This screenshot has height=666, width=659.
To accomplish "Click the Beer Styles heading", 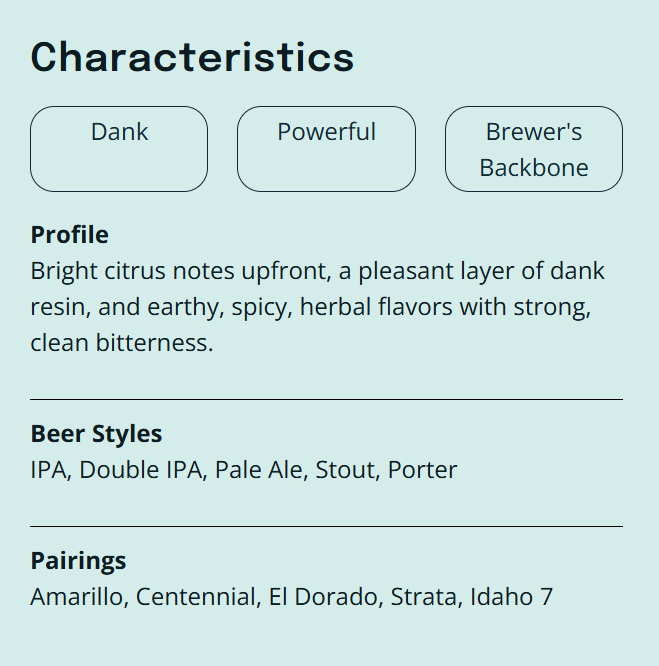I will 96,434.
